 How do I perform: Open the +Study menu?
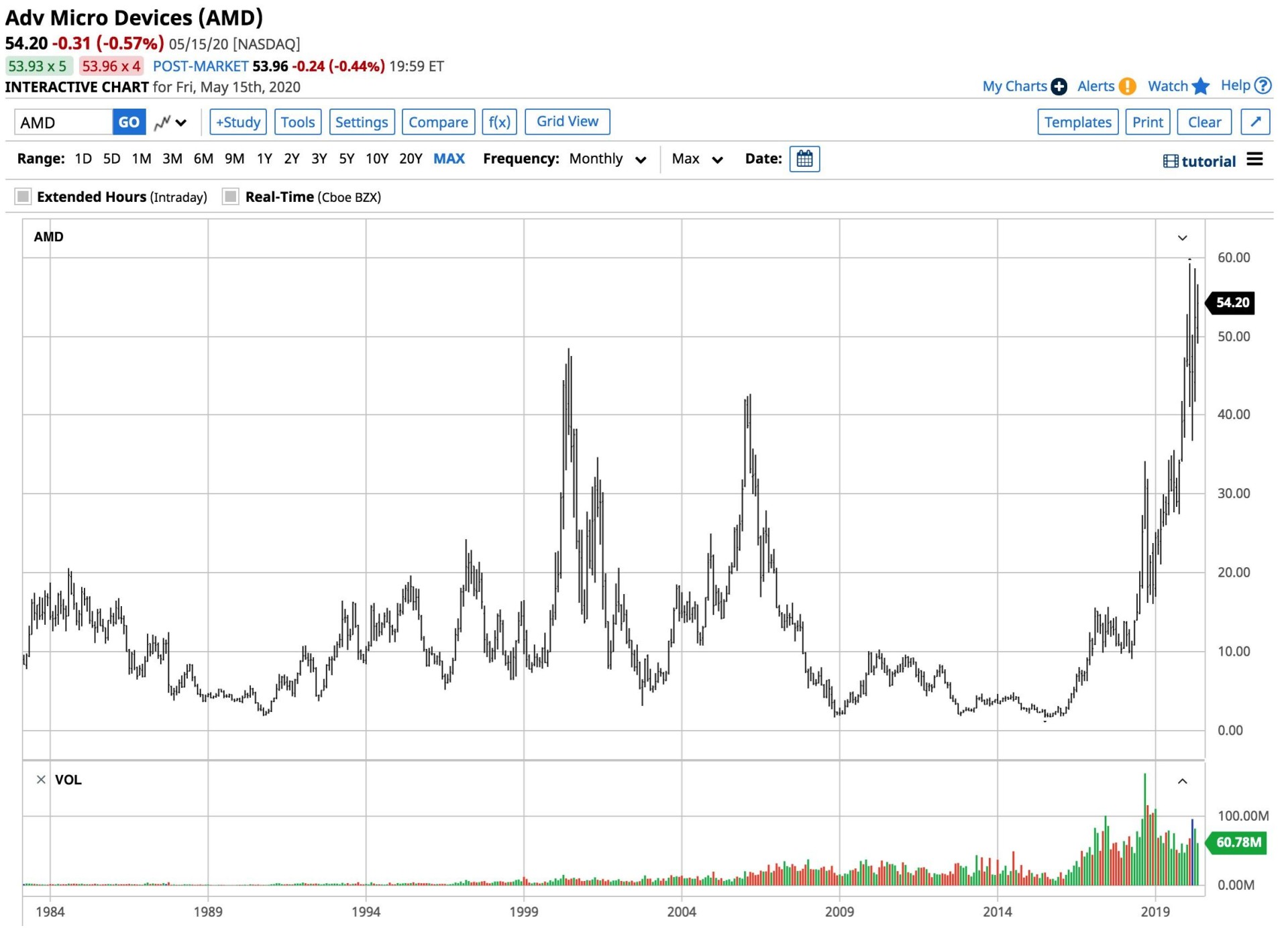coord(238,122)
